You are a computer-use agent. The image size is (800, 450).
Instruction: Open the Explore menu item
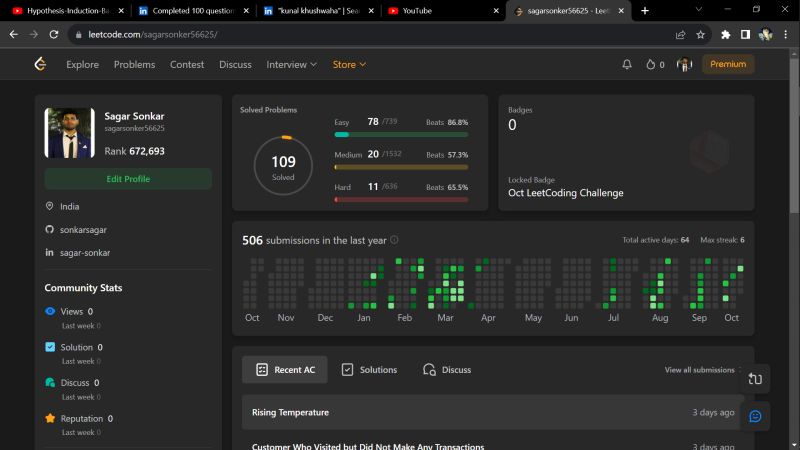82,64
